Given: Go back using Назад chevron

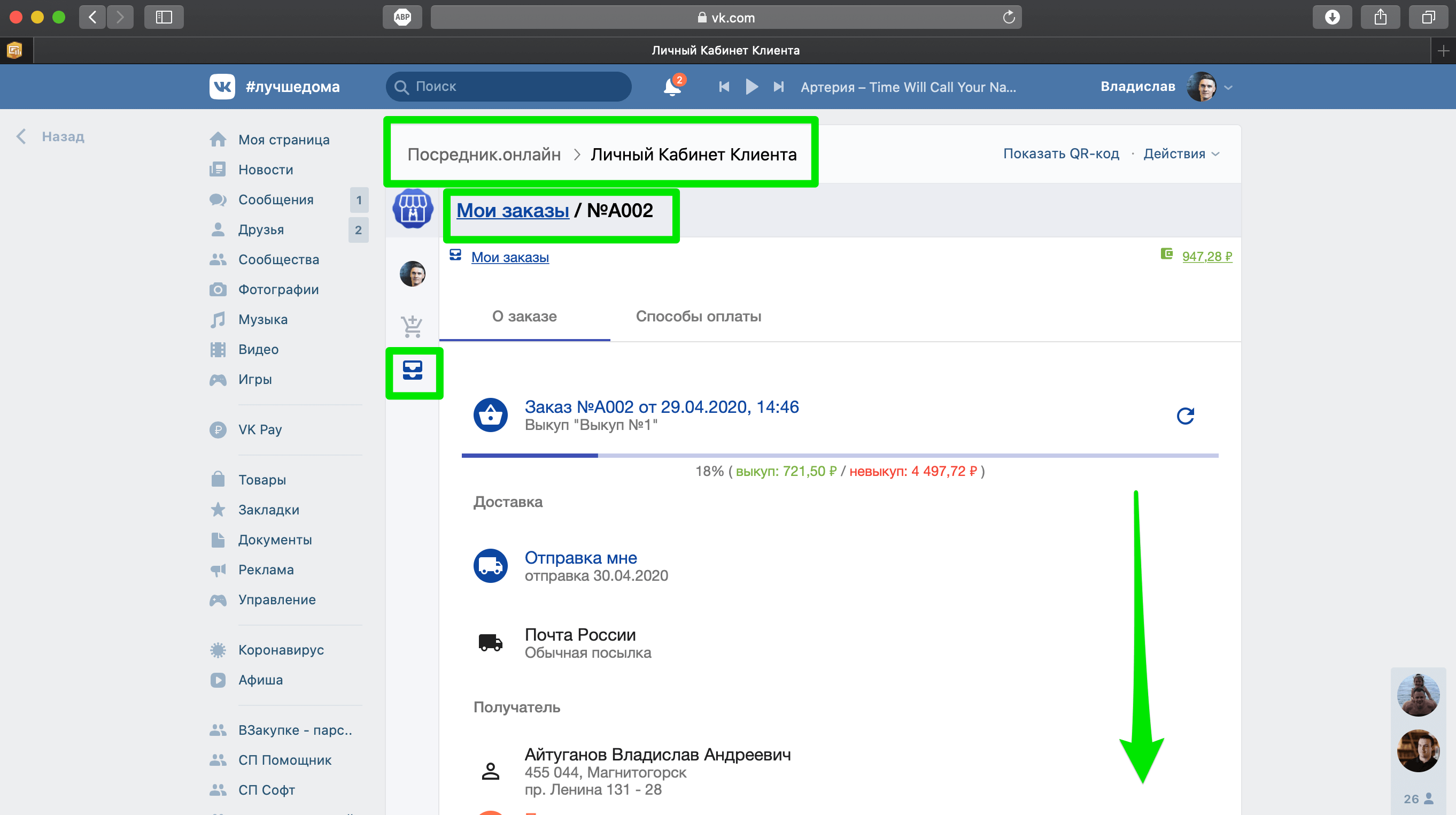Looking at the screenshot, I should pyautogui.click(x=21, y=136).
